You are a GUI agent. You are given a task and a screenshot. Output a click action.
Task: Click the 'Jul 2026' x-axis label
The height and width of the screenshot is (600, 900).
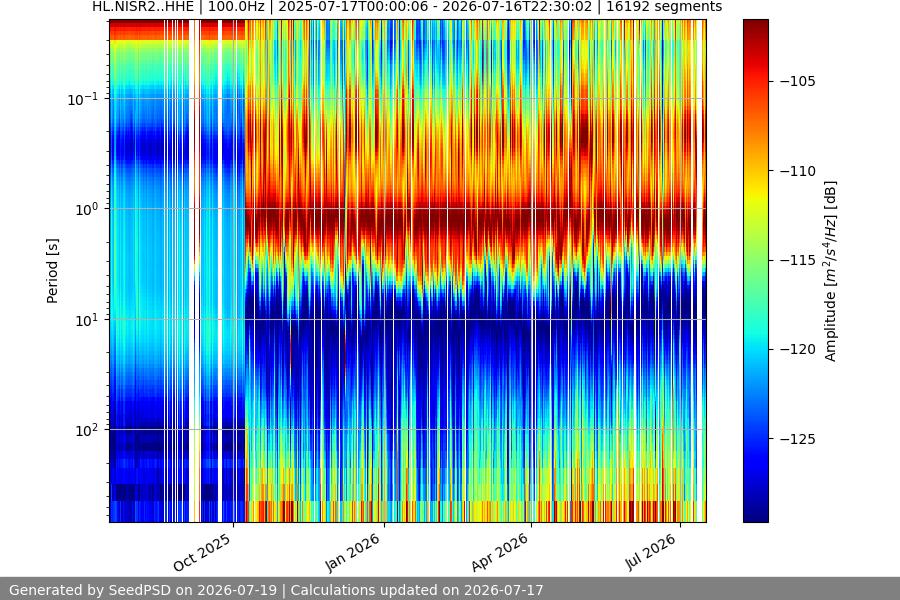[650, 552]
